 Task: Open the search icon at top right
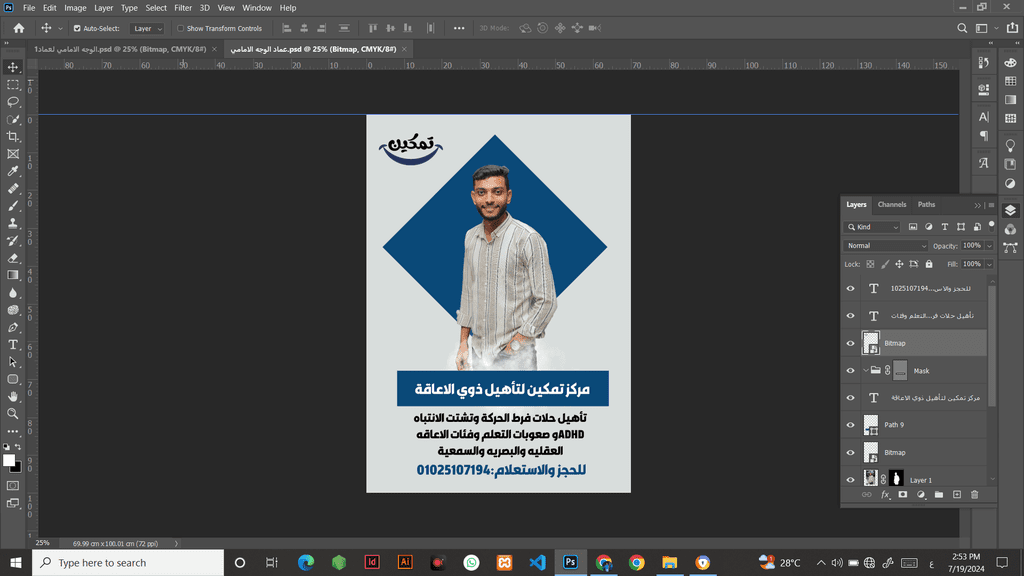point(962,28)
